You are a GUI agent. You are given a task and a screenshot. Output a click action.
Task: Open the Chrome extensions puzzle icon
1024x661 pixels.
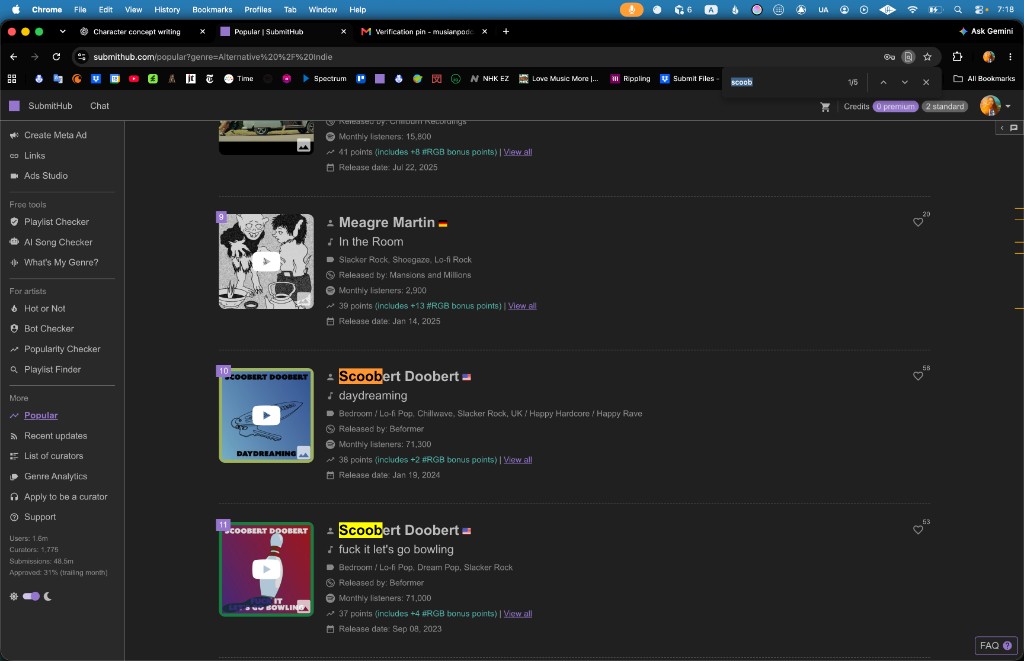point(957,57)
